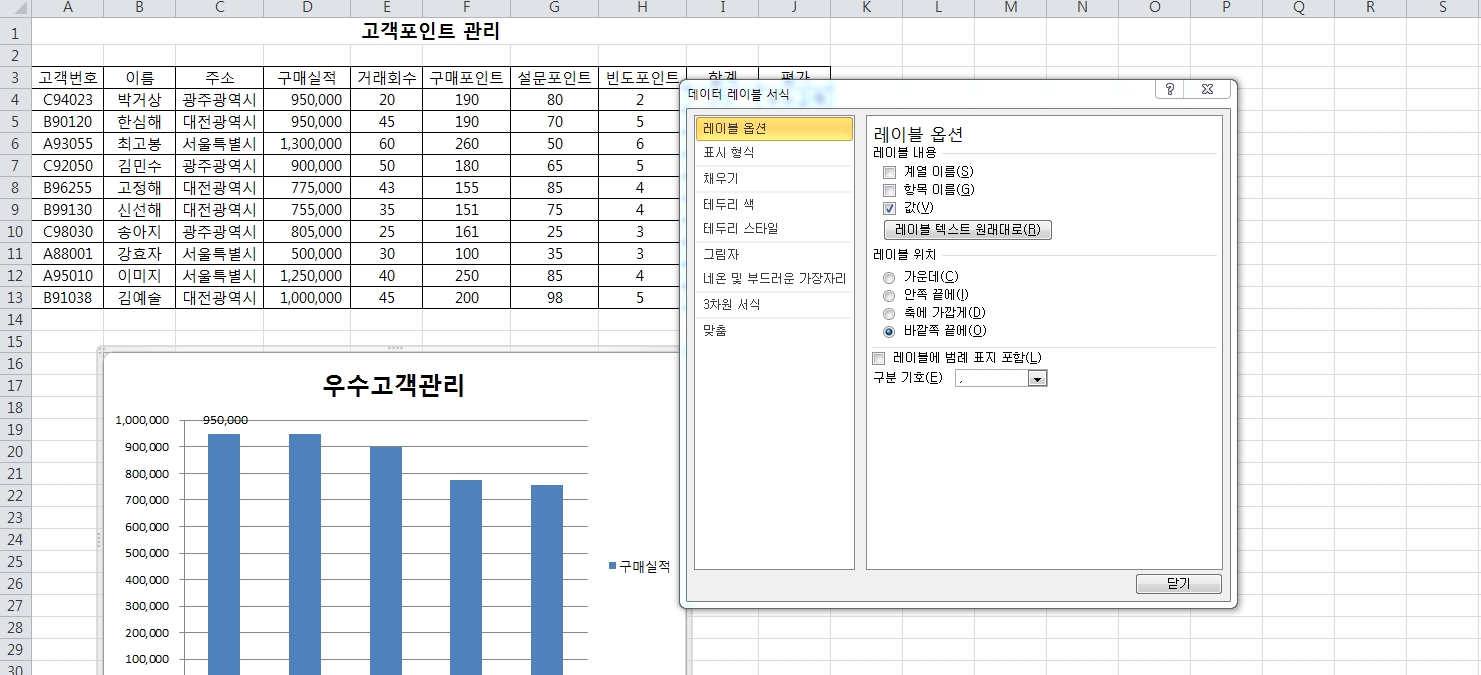1481x675 pixels.
Task: Select the 우수고객관리 chart title
Action: pos(393,386)
